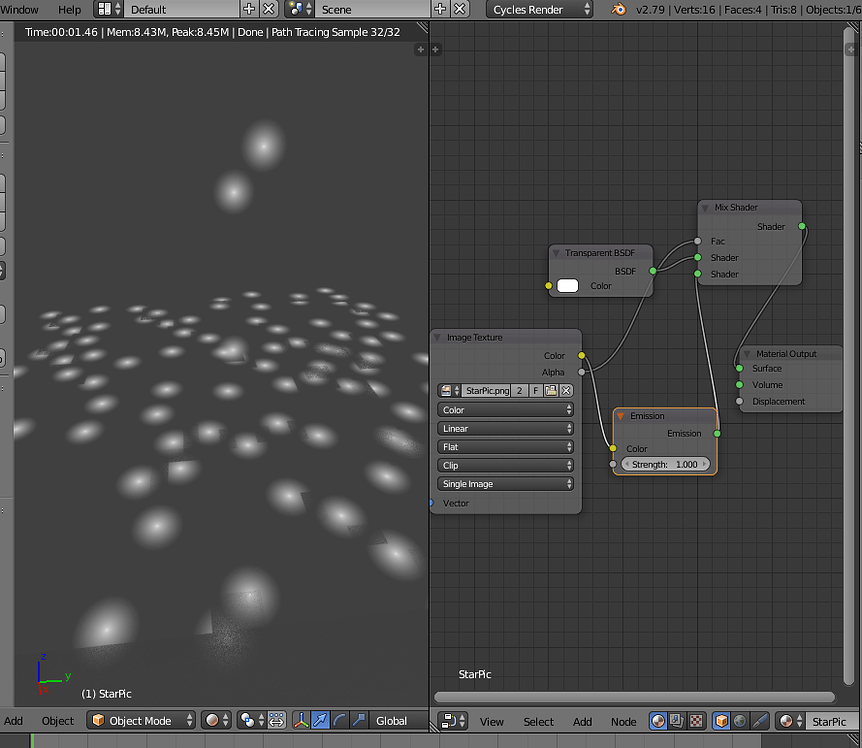Open the Linear interpolation dropdown
This screenshot has width=862, height=748.
(506, 429)
